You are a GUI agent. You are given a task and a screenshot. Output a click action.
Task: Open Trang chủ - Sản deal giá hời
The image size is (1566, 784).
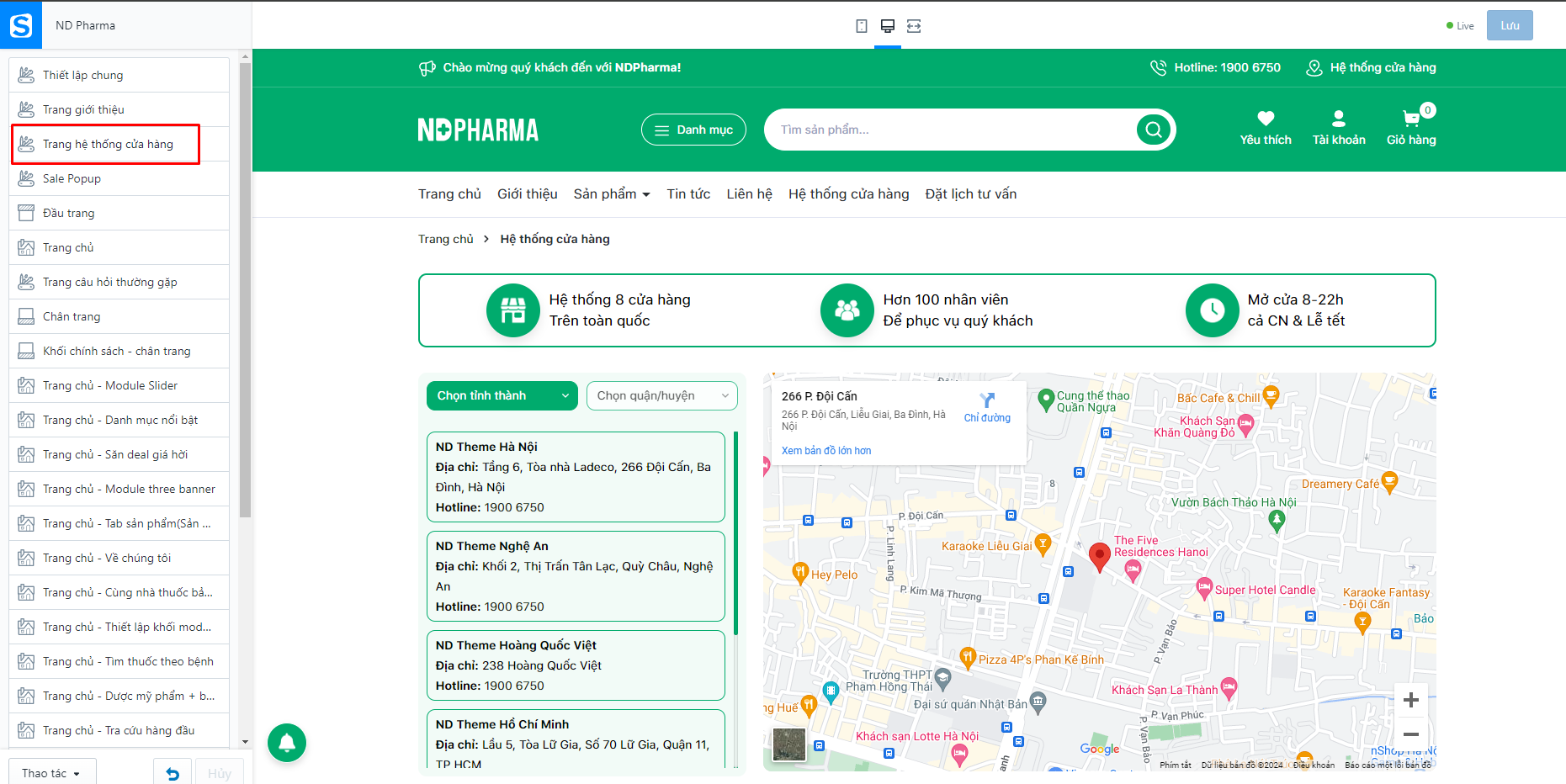[x=119, y=454]
